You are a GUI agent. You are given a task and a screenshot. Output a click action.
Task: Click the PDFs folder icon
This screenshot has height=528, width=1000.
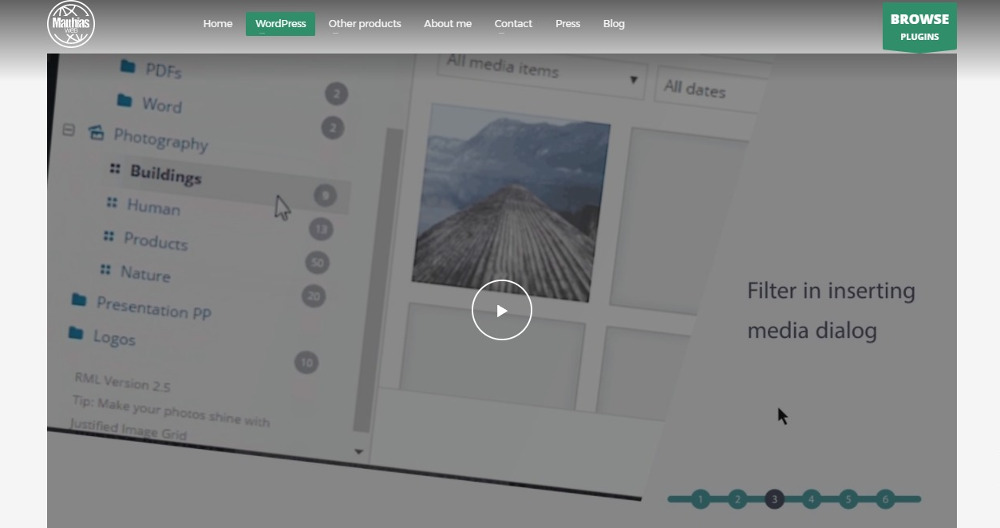pos(128,66)
